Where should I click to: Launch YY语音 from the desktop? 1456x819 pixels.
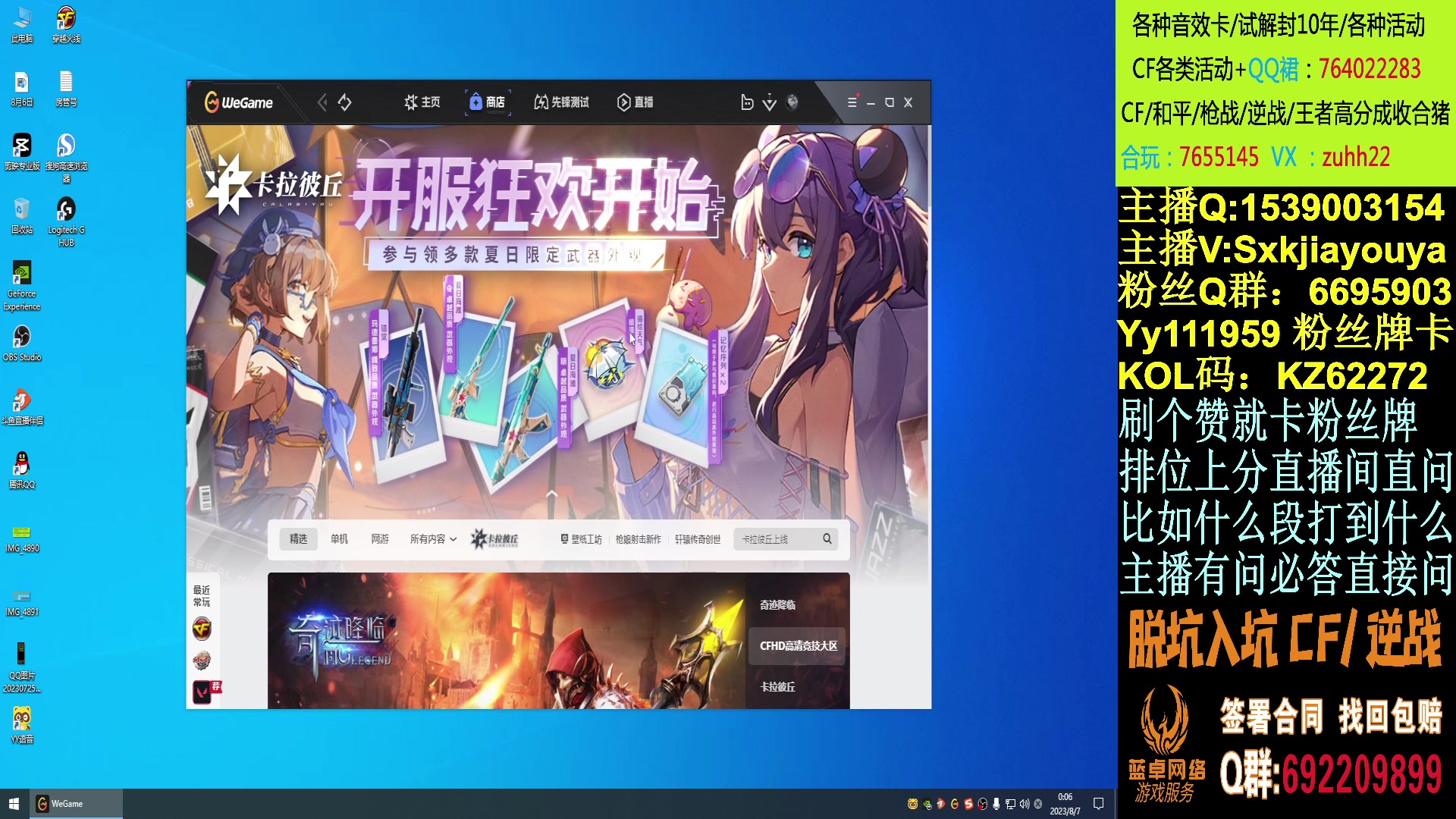tap(22, 725)
